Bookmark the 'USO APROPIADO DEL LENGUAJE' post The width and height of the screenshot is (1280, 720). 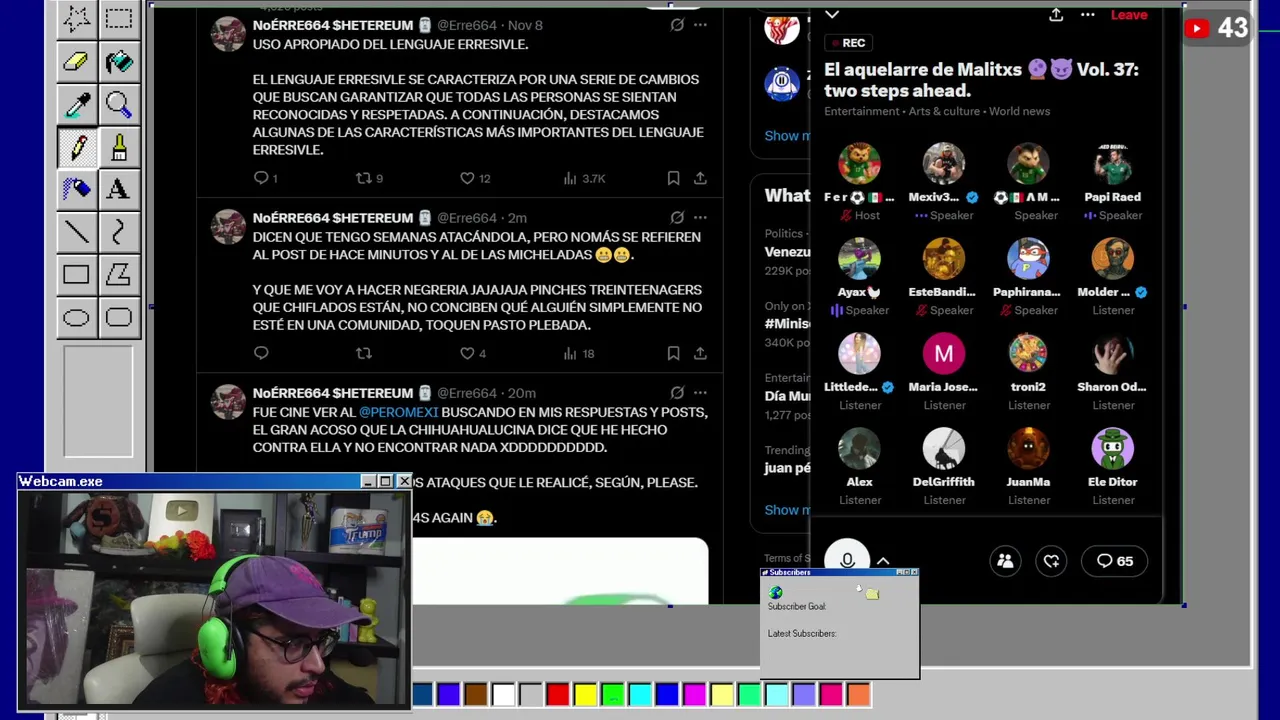click(x=673, y=178)
